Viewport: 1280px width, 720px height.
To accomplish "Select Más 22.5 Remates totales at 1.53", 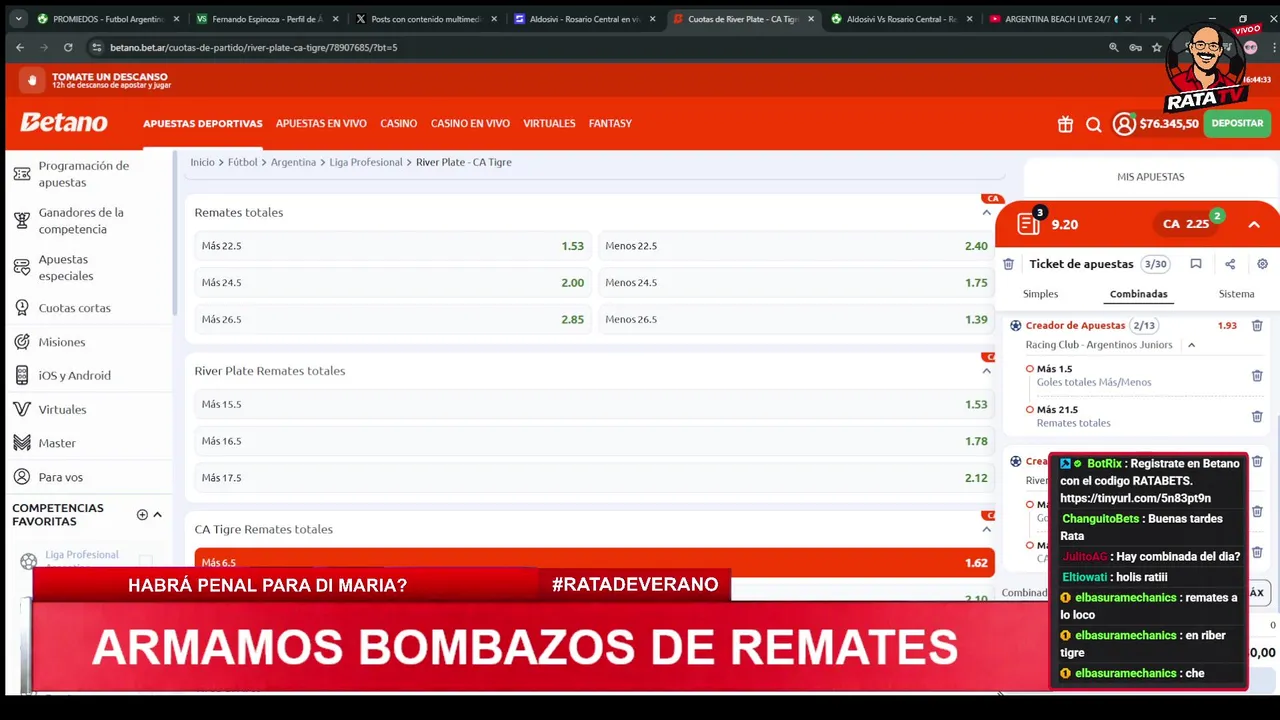I will (392, 246).
